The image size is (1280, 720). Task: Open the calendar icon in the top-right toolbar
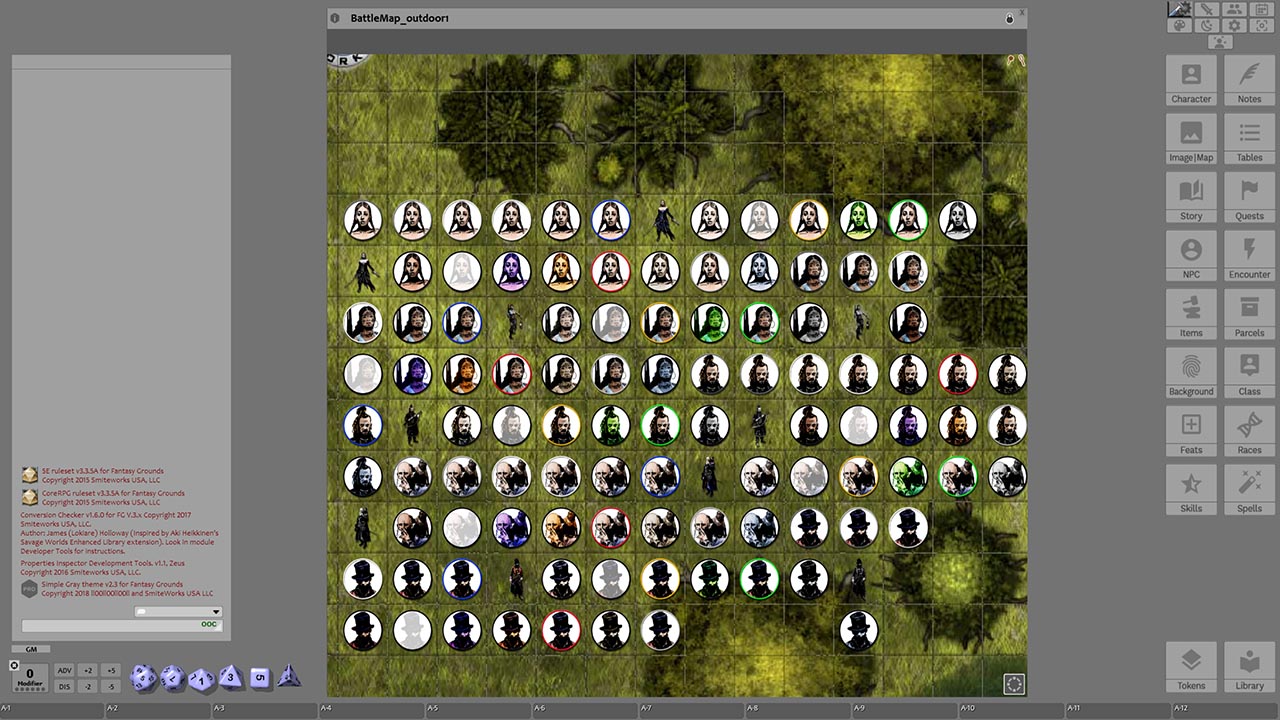1262,10
